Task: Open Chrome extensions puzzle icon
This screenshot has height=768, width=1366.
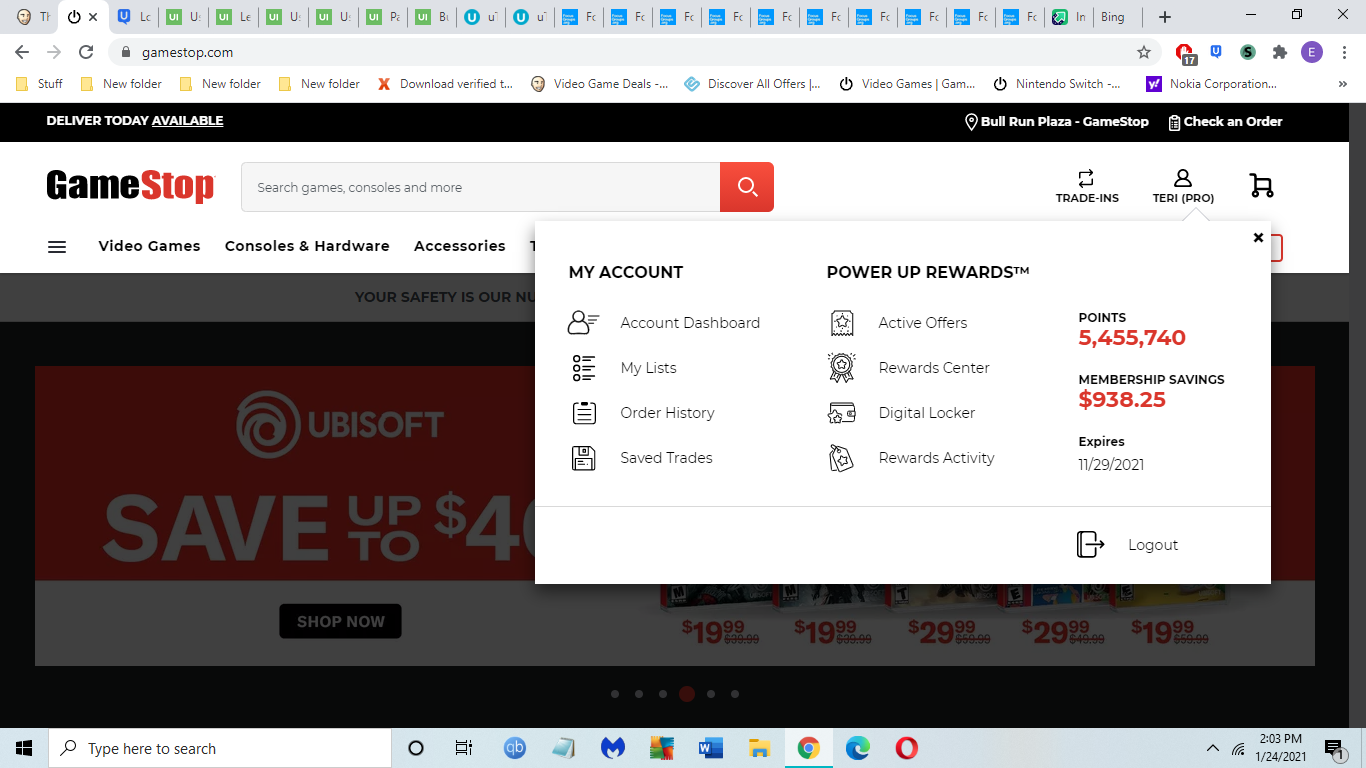Action: 1279,52
